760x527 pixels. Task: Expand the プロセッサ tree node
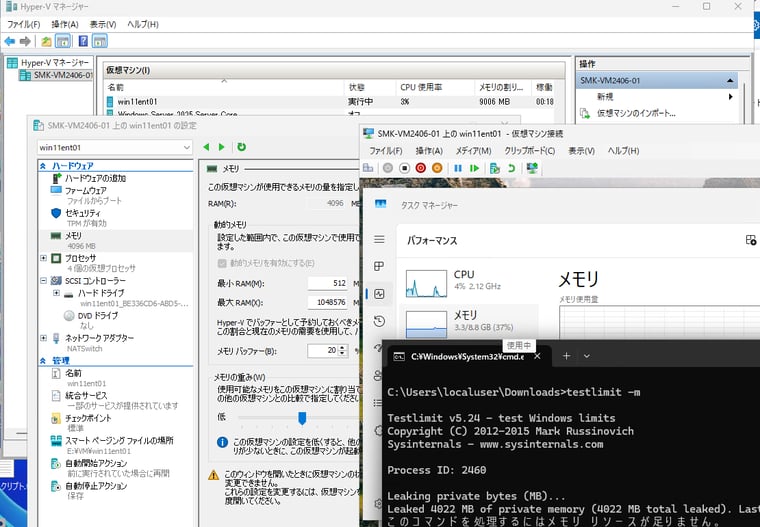[x=44, y=258]
